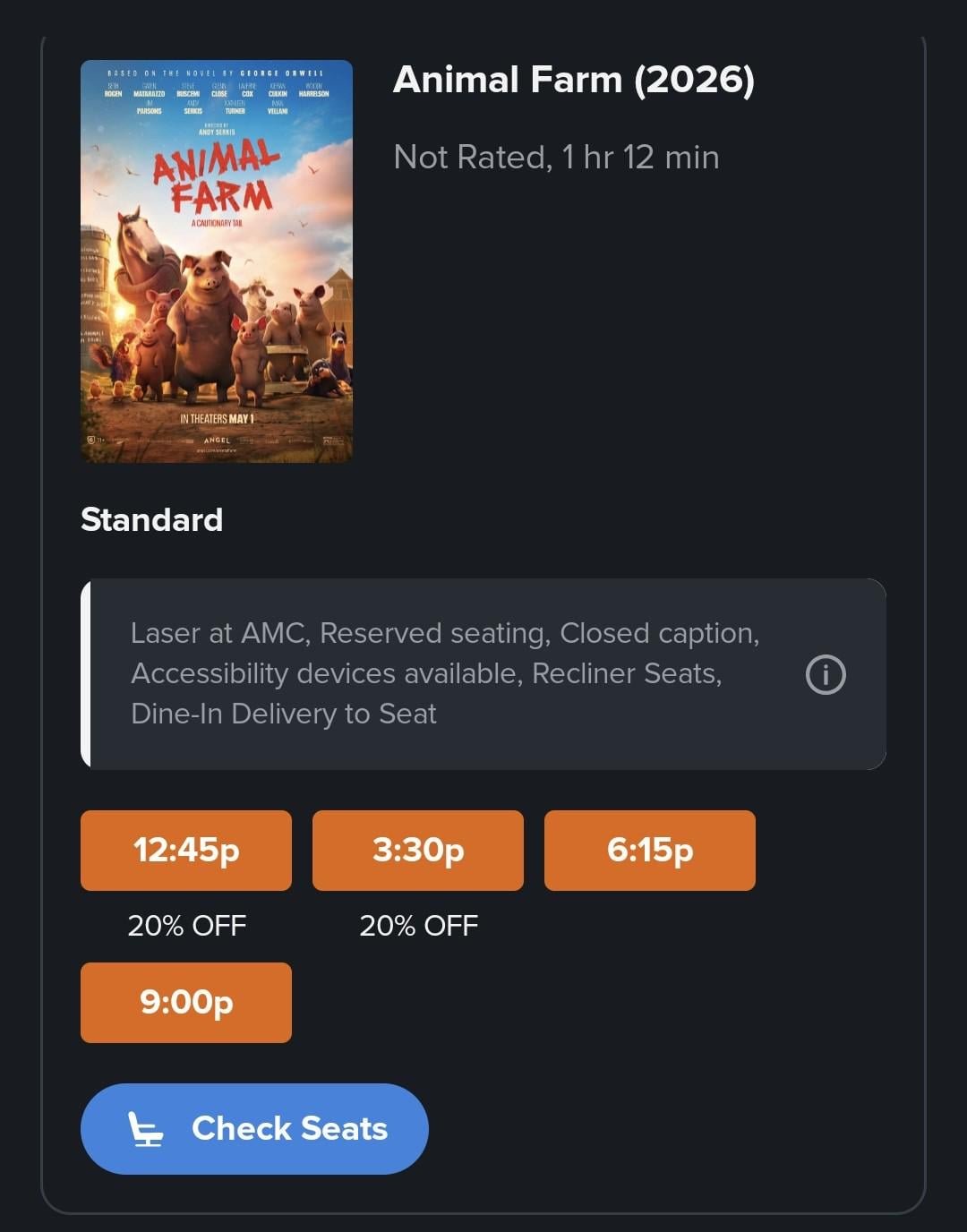Click 20% OFF label under 3:30p
The height and width of the screenshot is (1232, 967).
pyautogui.click(x=418, y=925)
